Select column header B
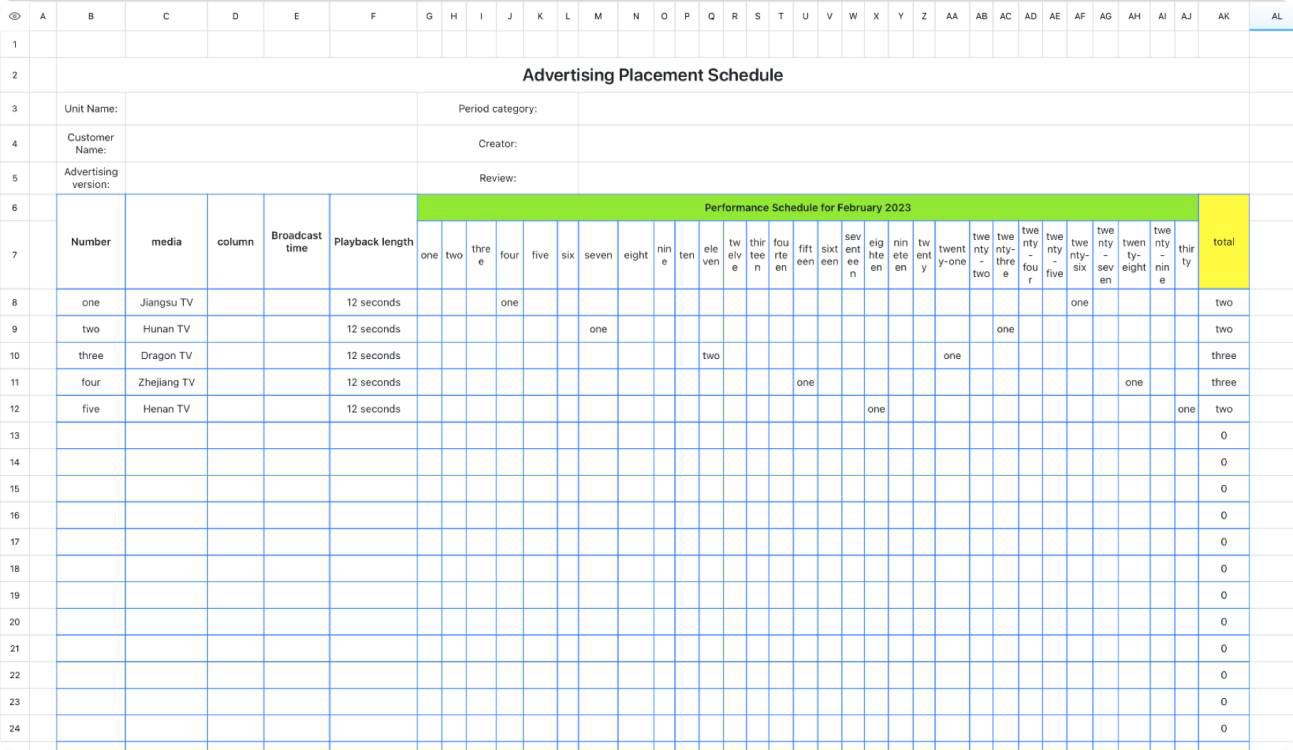 tap(91, 16)
